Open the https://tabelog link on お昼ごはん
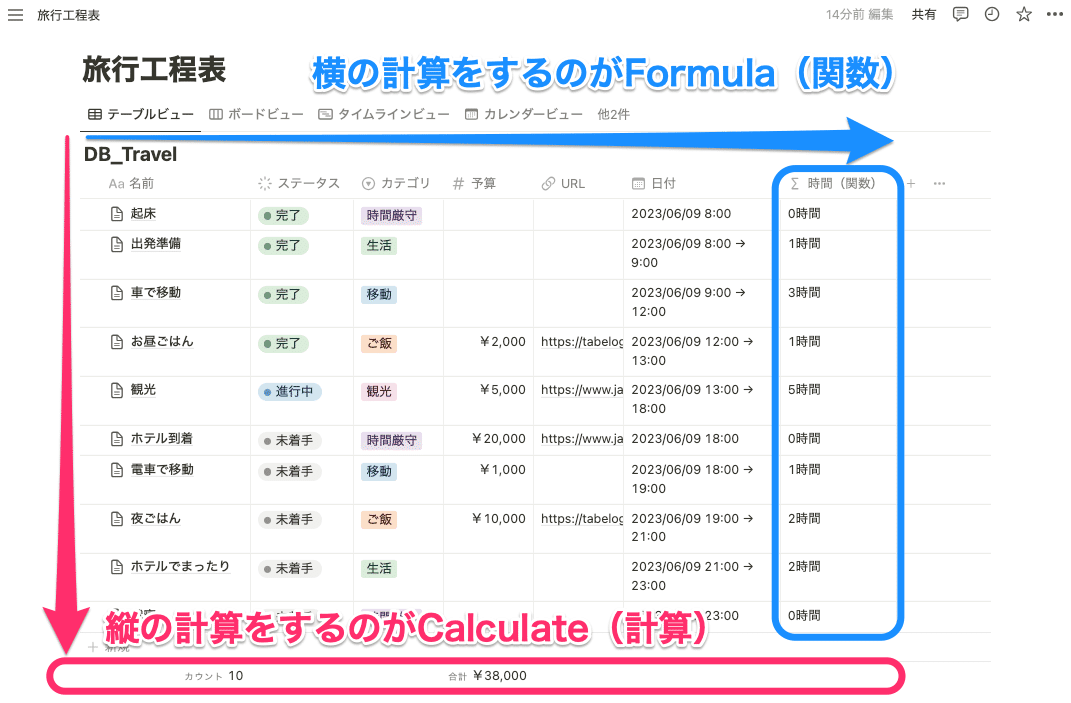The image size is (1071, 703). point(580,341)
